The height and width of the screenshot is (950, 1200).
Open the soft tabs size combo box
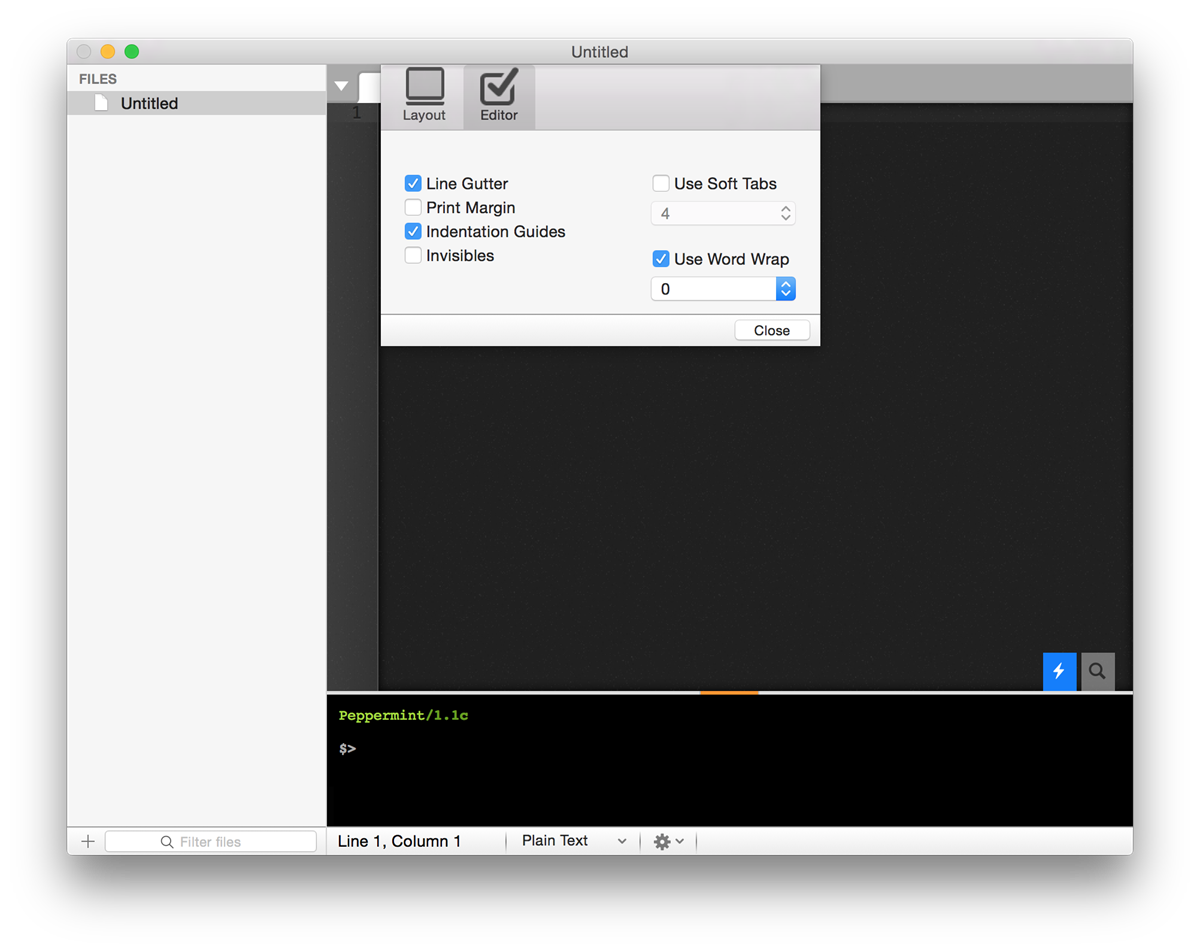tap(723, 213)
